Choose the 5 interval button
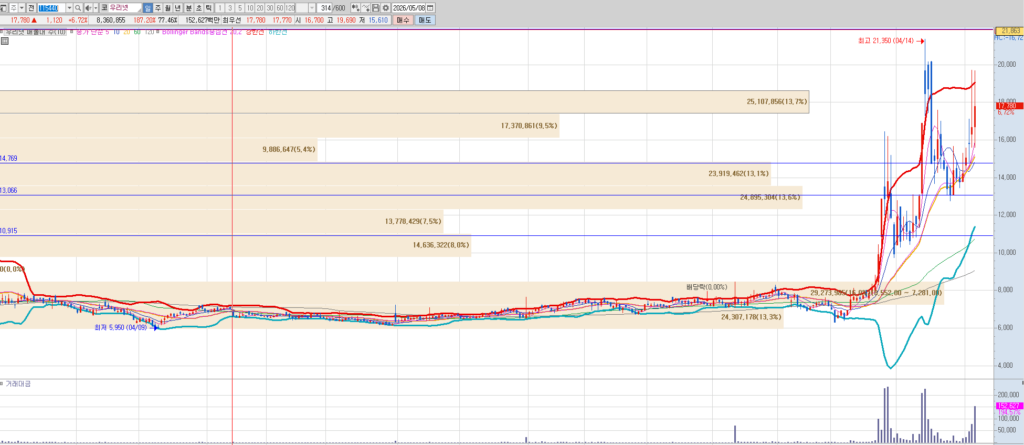Screen dimensions: 1024x445 [x=240, y=8]
